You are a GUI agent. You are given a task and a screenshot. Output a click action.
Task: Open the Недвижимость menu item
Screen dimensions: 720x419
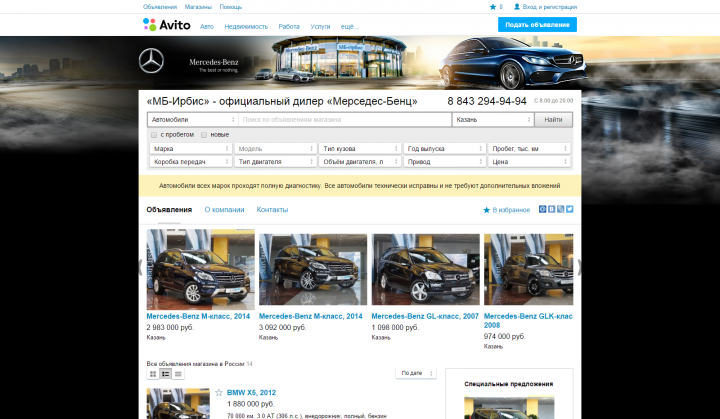pos(246,27)
